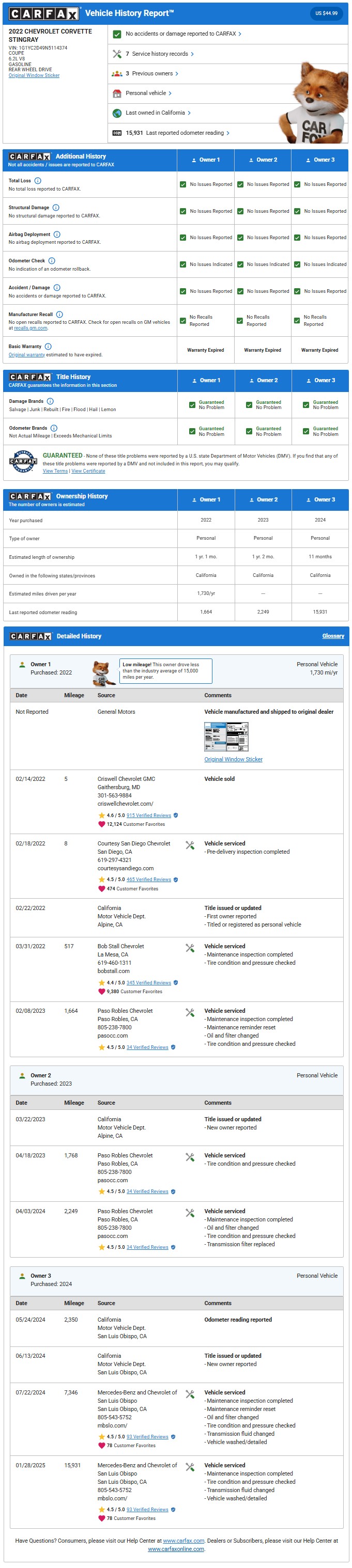Click the previous owners people icon
The height and width of the screenshot is (1568, 352).
117,74
